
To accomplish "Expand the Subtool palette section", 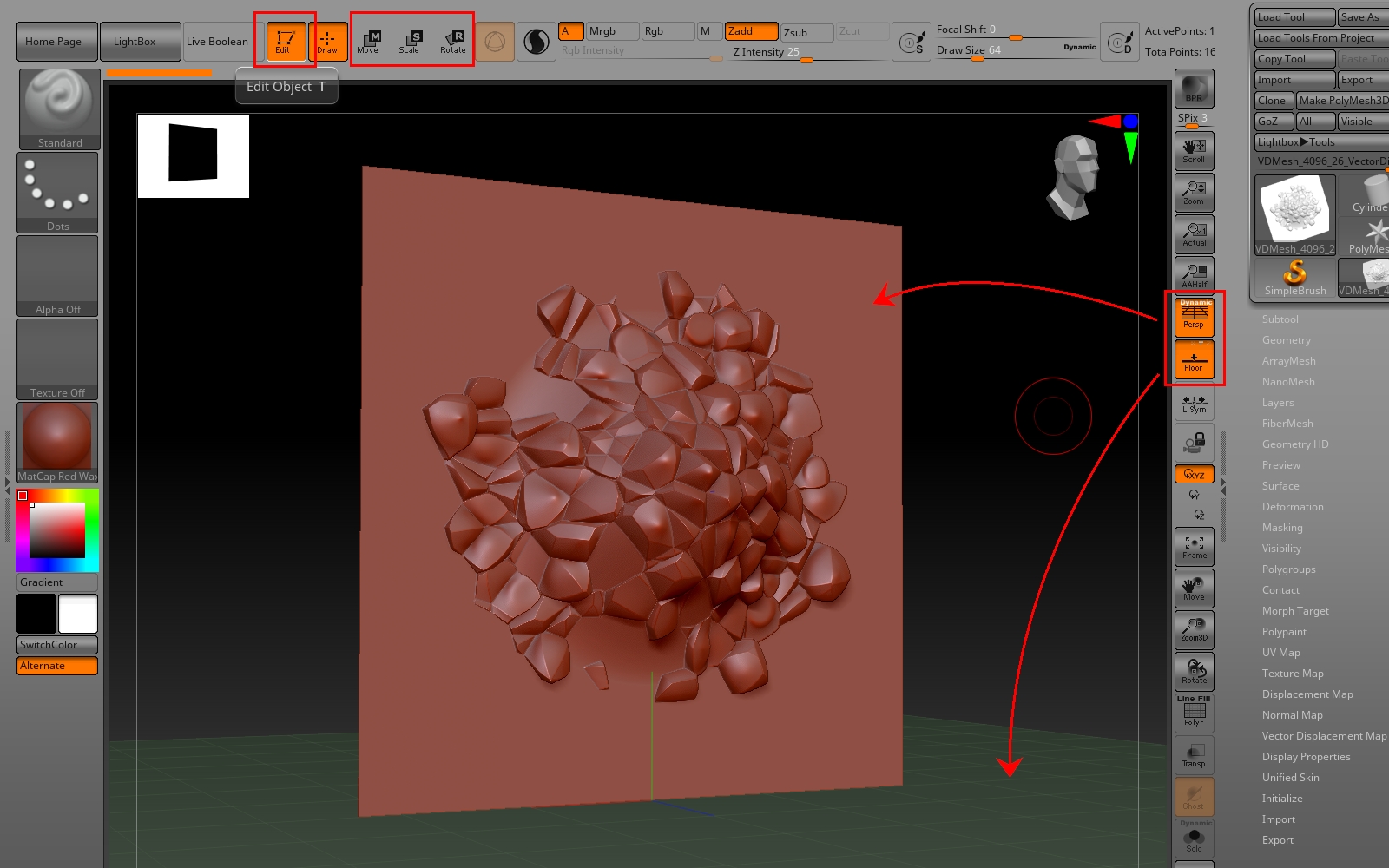I will pyautogui.click(x=1280, y=319).
